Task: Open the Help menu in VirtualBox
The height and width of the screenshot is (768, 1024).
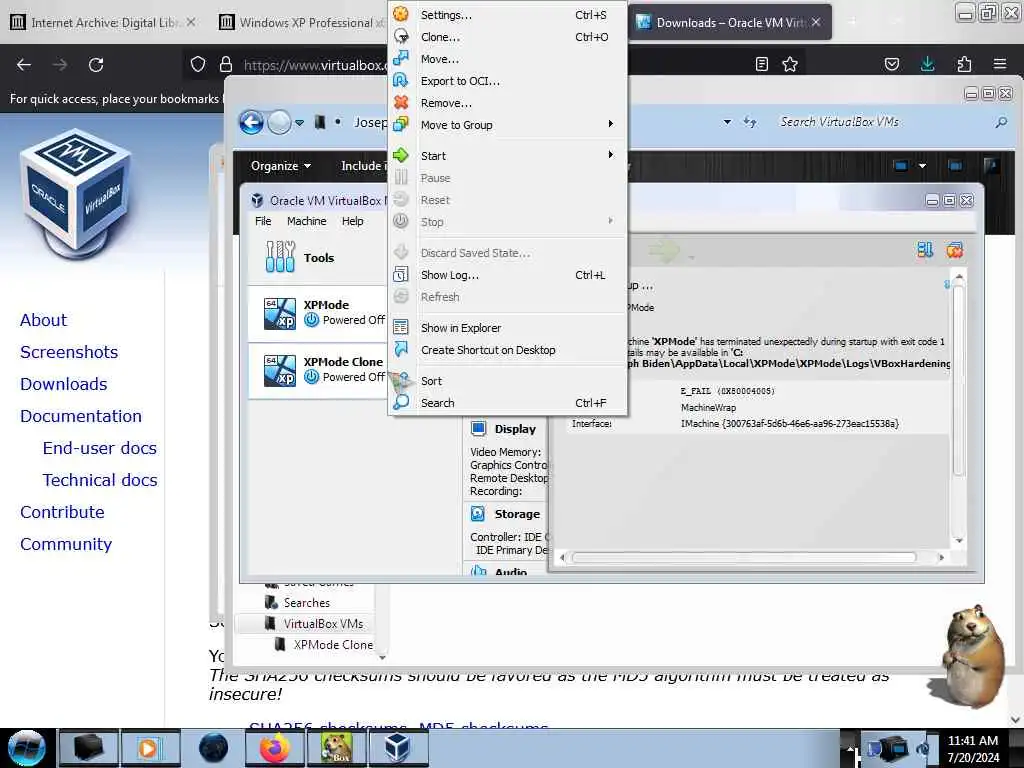Action: click(x=353, y=221)
